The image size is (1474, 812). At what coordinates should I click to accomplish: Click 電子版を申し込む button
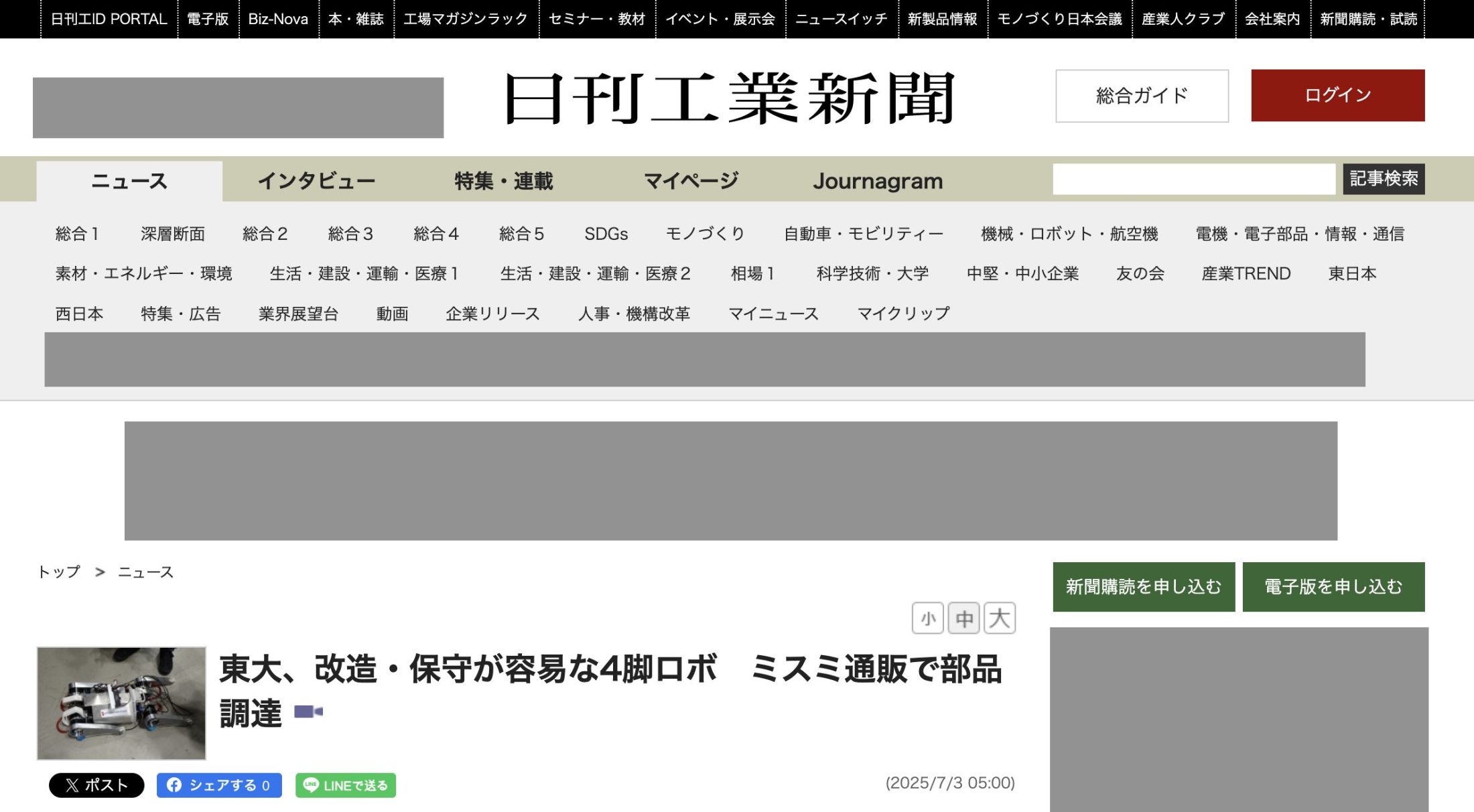click(1333, 587)
